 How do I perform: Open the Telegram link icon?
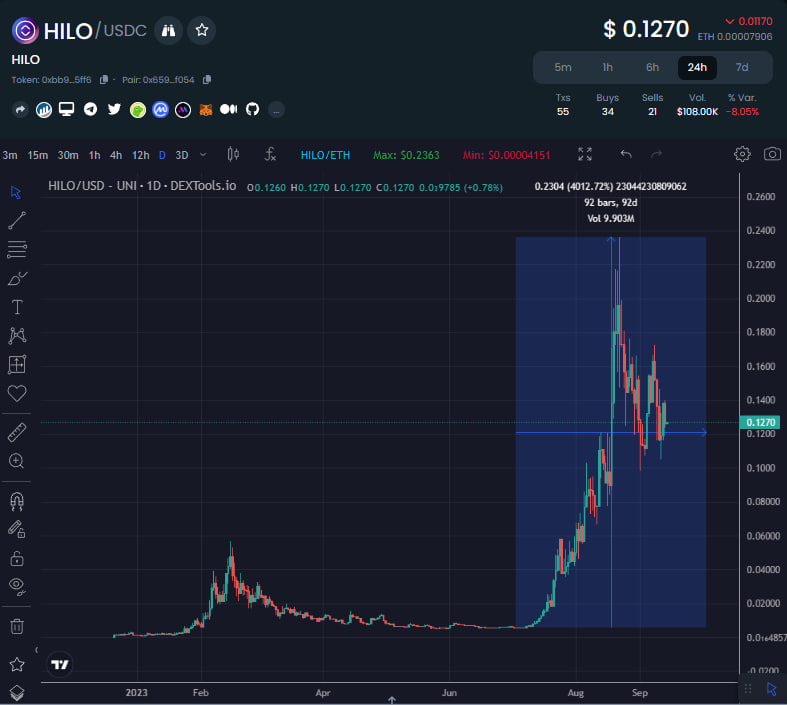pyautogui.click(x=90, y=109)
